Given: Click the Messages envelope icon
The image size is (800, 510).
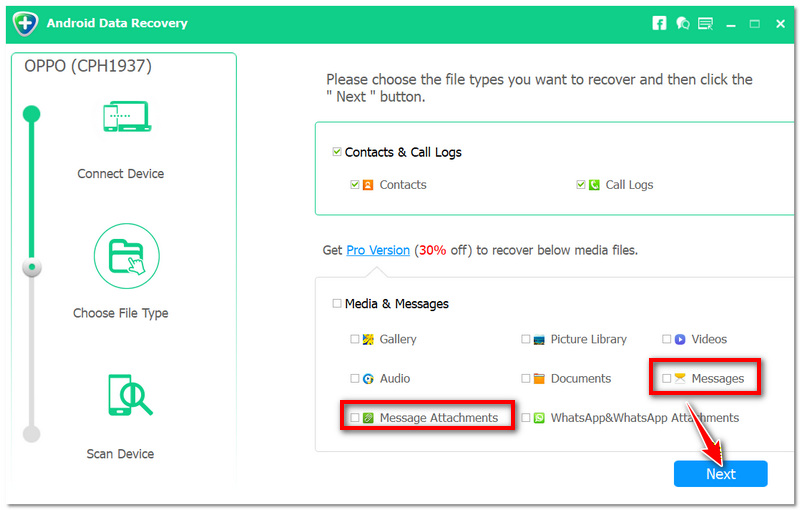Looking at the screenshot, I should 680,378.
